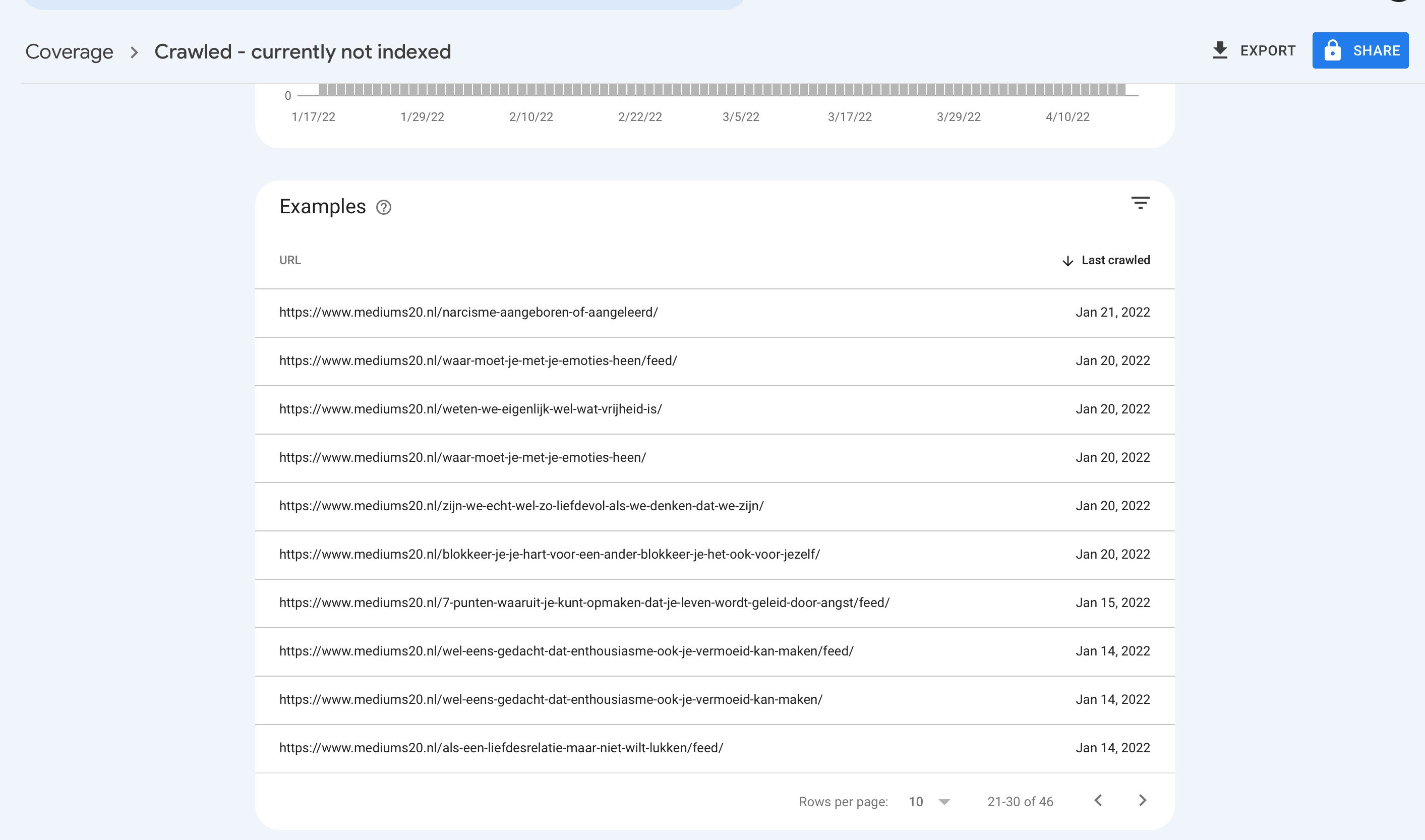Click the 'Crawled - currently not indexed' title

click(303, 51)
